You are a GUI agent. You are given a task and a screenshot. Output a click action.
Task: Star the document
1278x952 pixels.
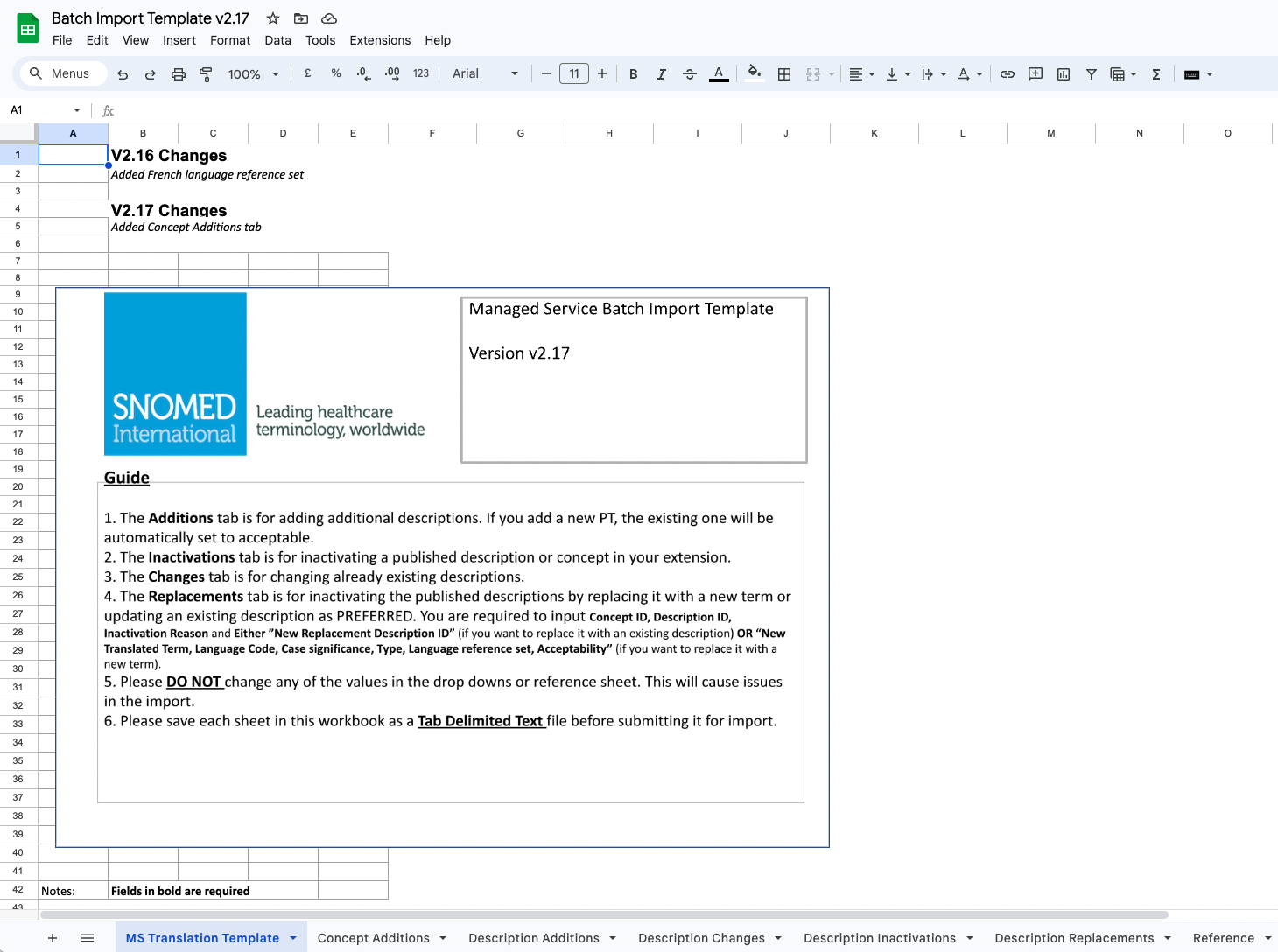(x=273, y=18)
